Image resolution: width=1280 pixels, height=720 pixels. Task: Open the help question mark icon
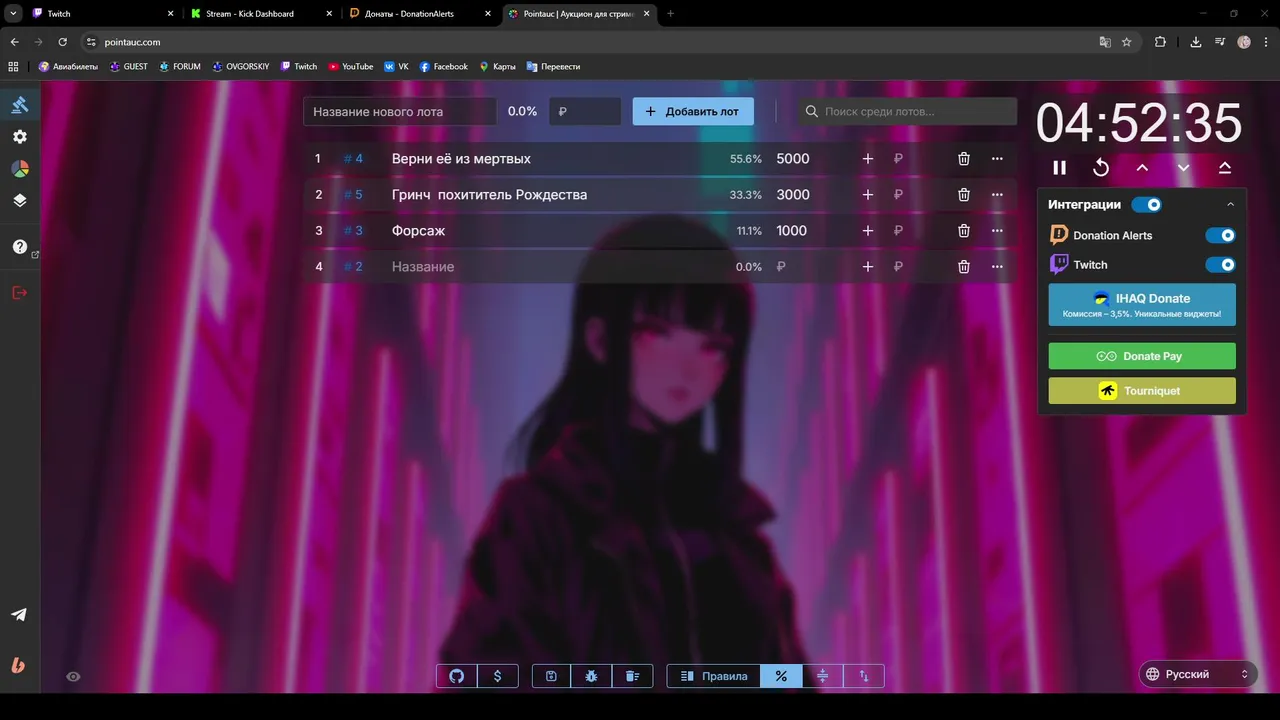20,247
